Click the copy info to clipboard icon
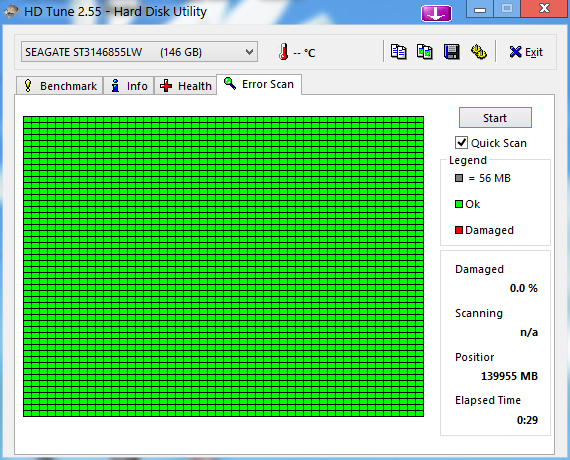 [x=398, y=52]
